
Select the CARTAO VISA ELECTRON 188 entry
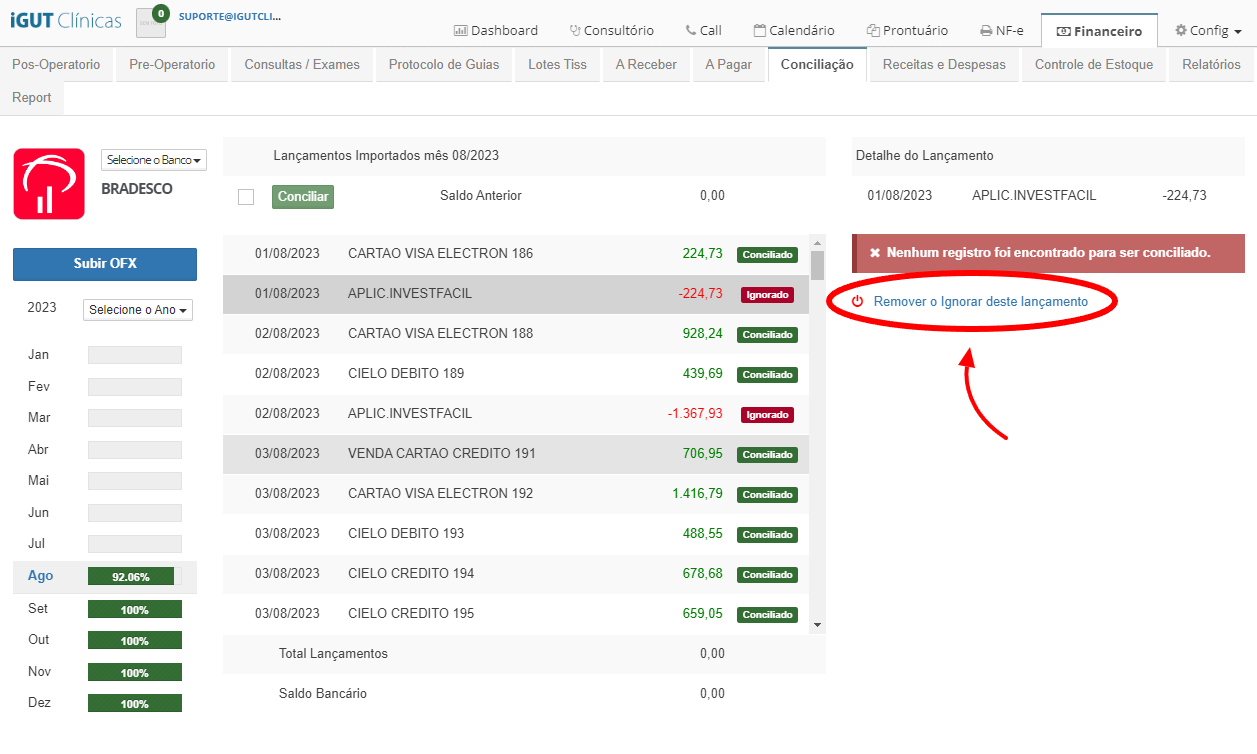tap(516, 334)
